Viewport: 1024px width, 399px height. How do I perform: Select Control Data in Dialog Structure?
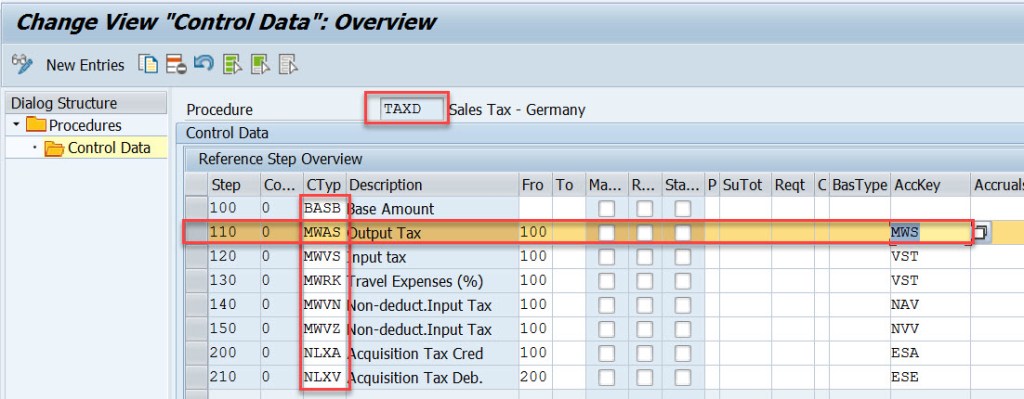point(109,148)
